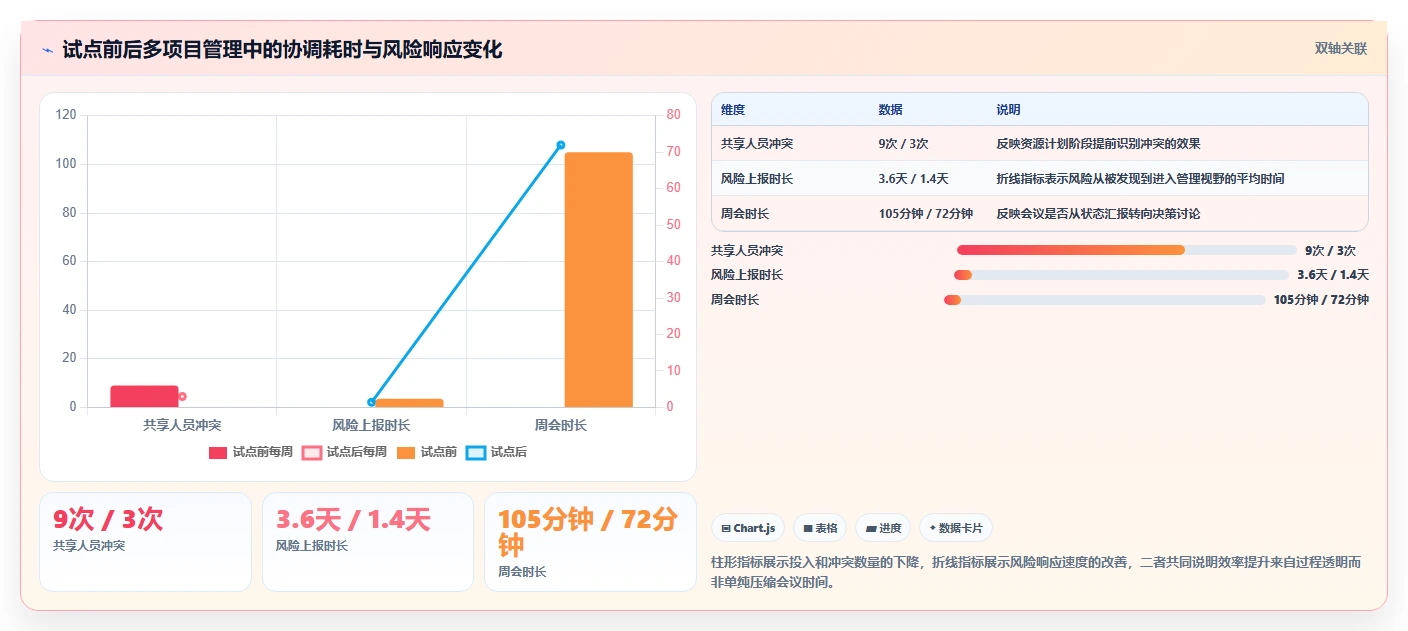Select 共享人员冲突 table row cell
Image resolution: width=1408 pixels, height=631 pixels.
pos(757,144)
